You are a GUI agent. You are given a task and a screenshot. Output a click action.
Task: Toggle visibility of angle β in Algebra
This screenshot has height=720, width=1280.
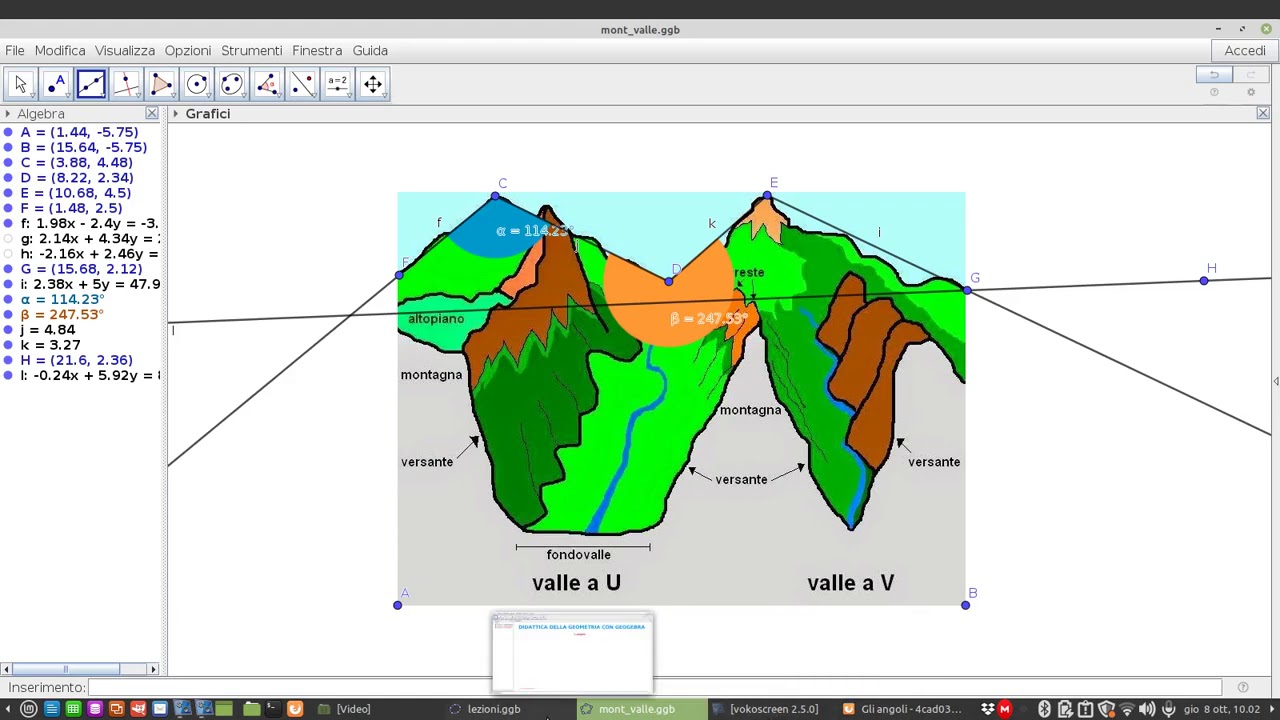point(8,315)
